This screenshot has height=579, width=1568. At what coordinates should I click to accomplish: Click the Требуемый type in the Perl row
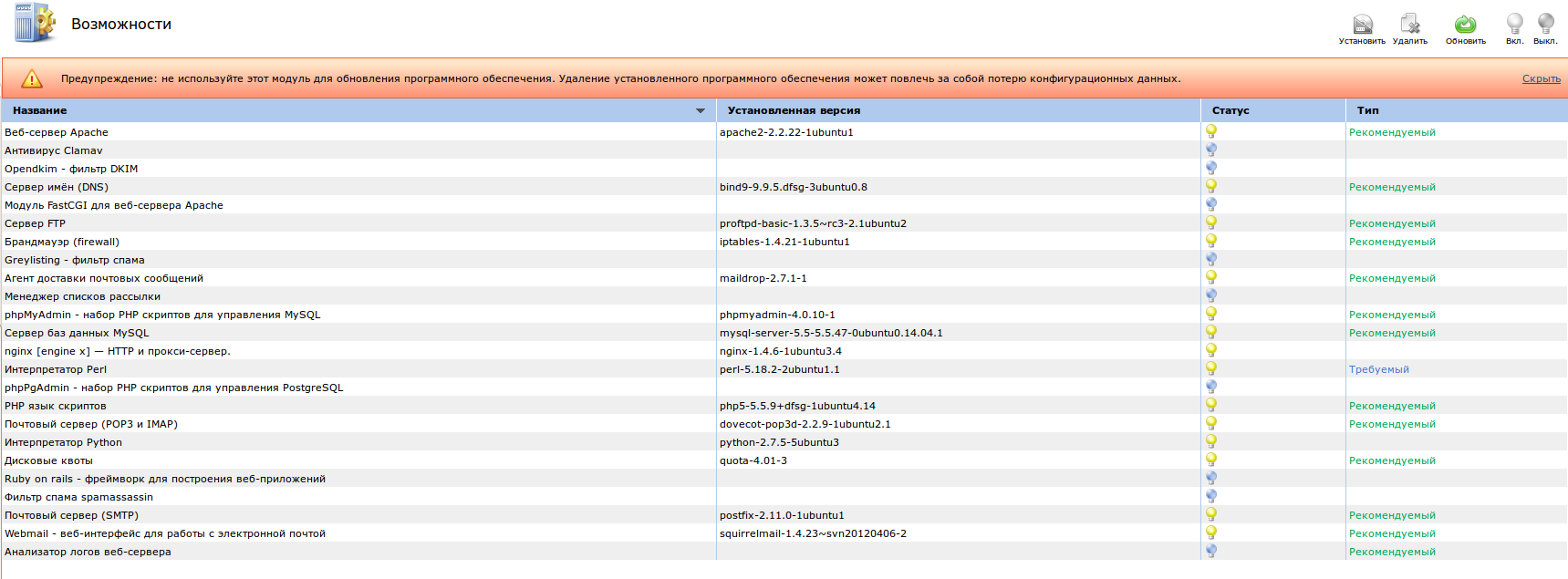tap(1379, 369)
